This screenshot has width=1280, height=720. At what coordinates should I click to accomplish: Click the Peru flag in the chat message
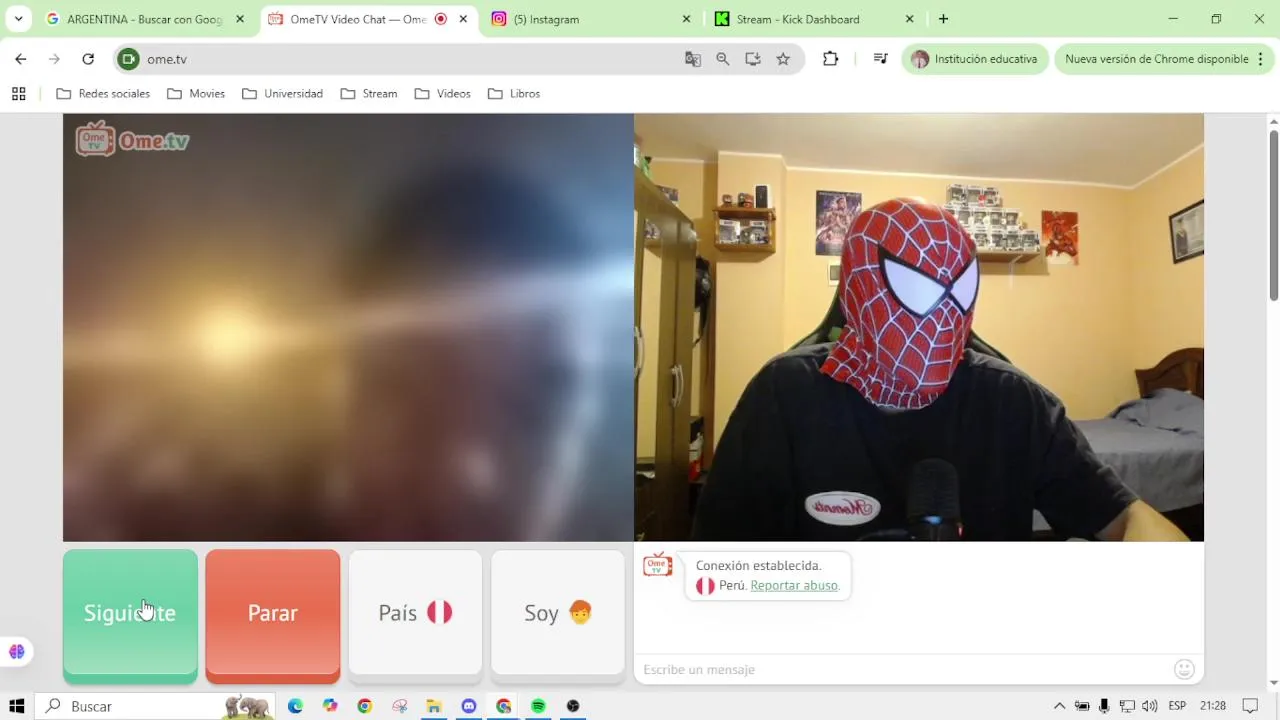pyautogui.click(x=705, y=586)
